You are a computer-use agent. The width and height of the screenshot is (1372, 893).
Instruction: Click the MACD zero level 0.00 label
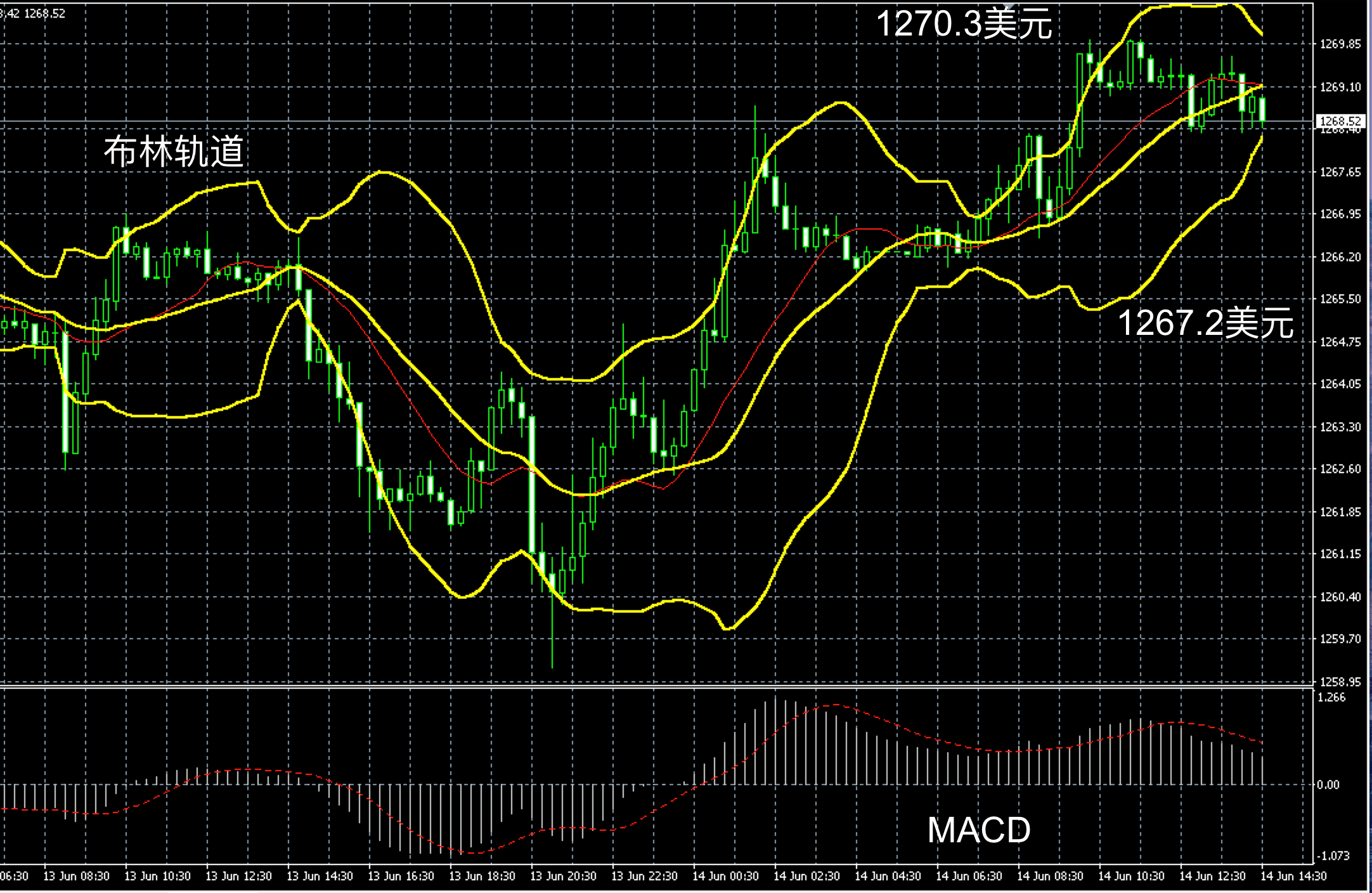[x=1329, y=785]
